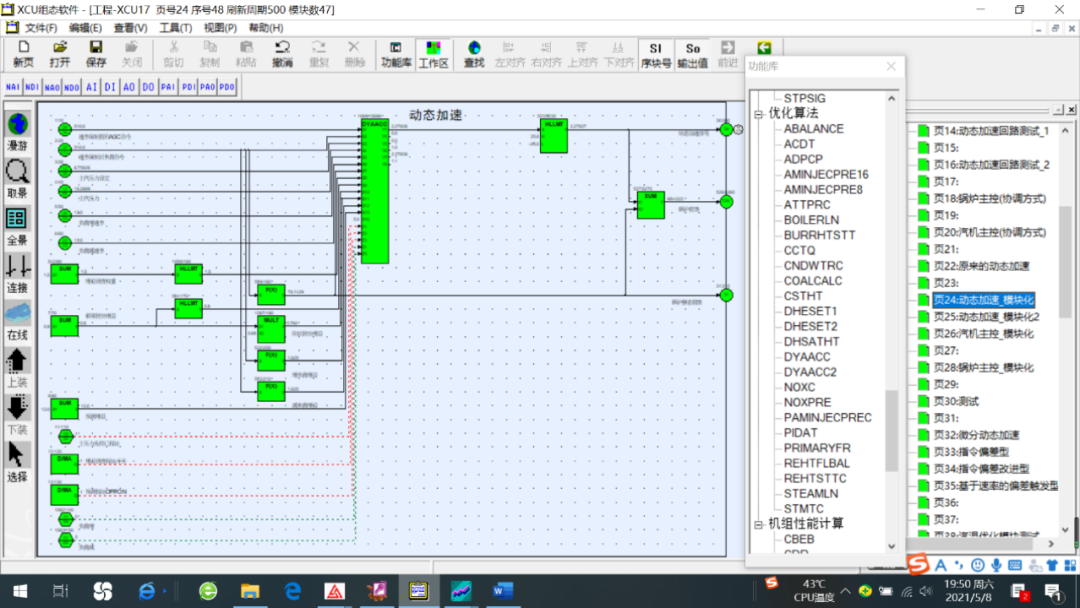The height and width of the screenshot is (608, 1080).
Task: Activate the 连接 connection tool
Action: (18, 272)
